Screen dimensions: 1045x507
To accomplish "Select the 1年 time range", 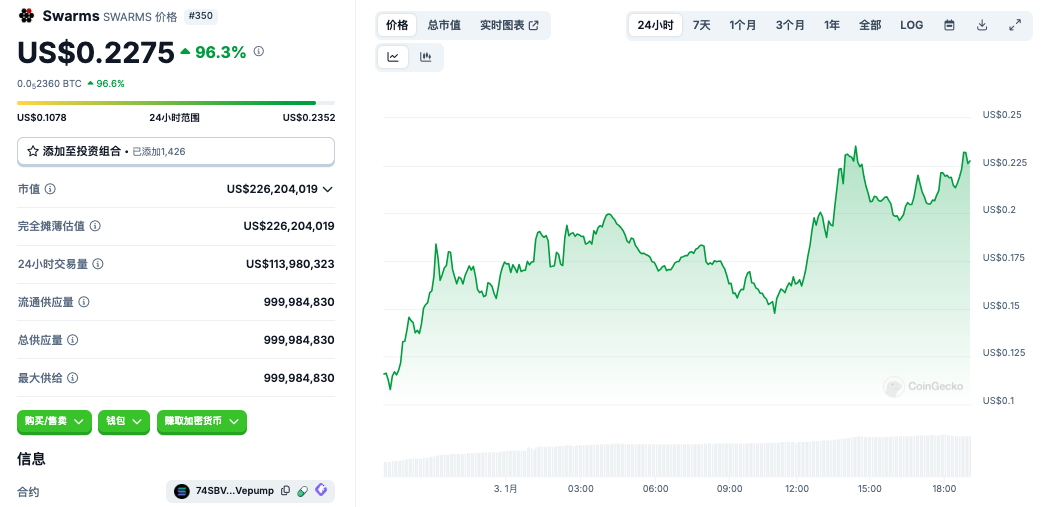I will pos(832,25).
